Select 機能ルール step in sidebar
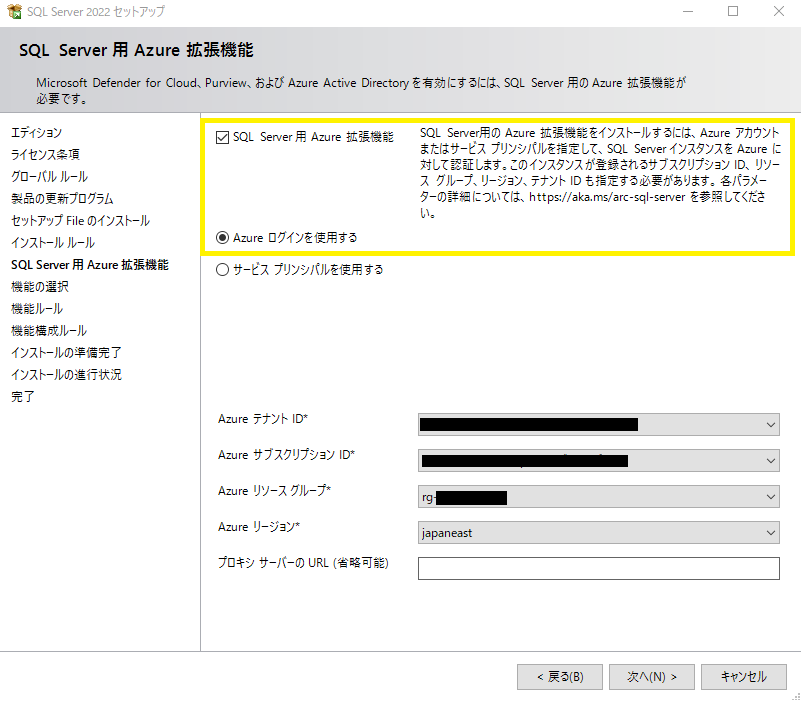806x709 pixels. pos(37,309)
